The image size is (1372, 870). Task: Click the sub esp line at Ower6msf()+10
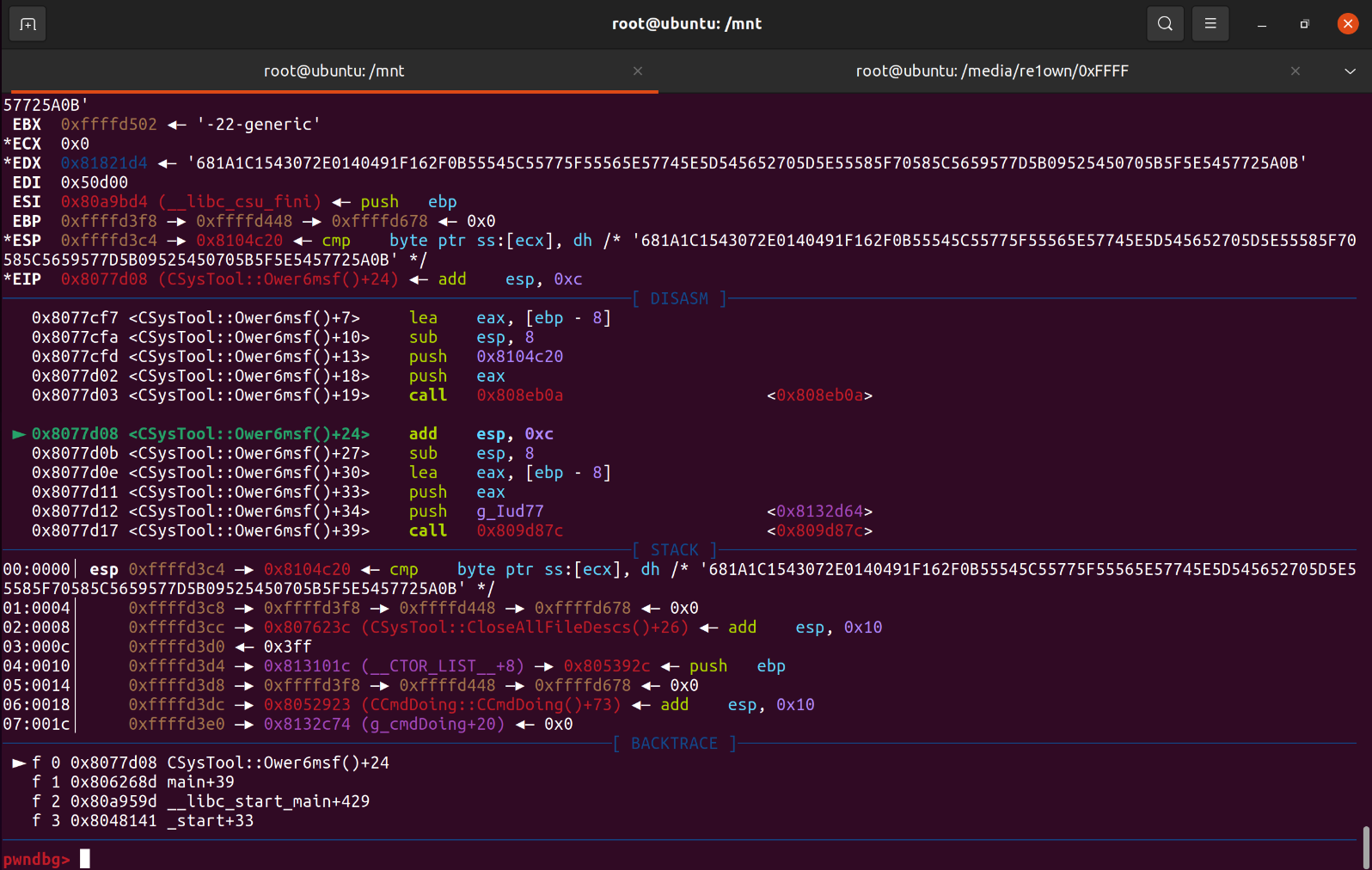pyautogui.click(x=284, y=337)
